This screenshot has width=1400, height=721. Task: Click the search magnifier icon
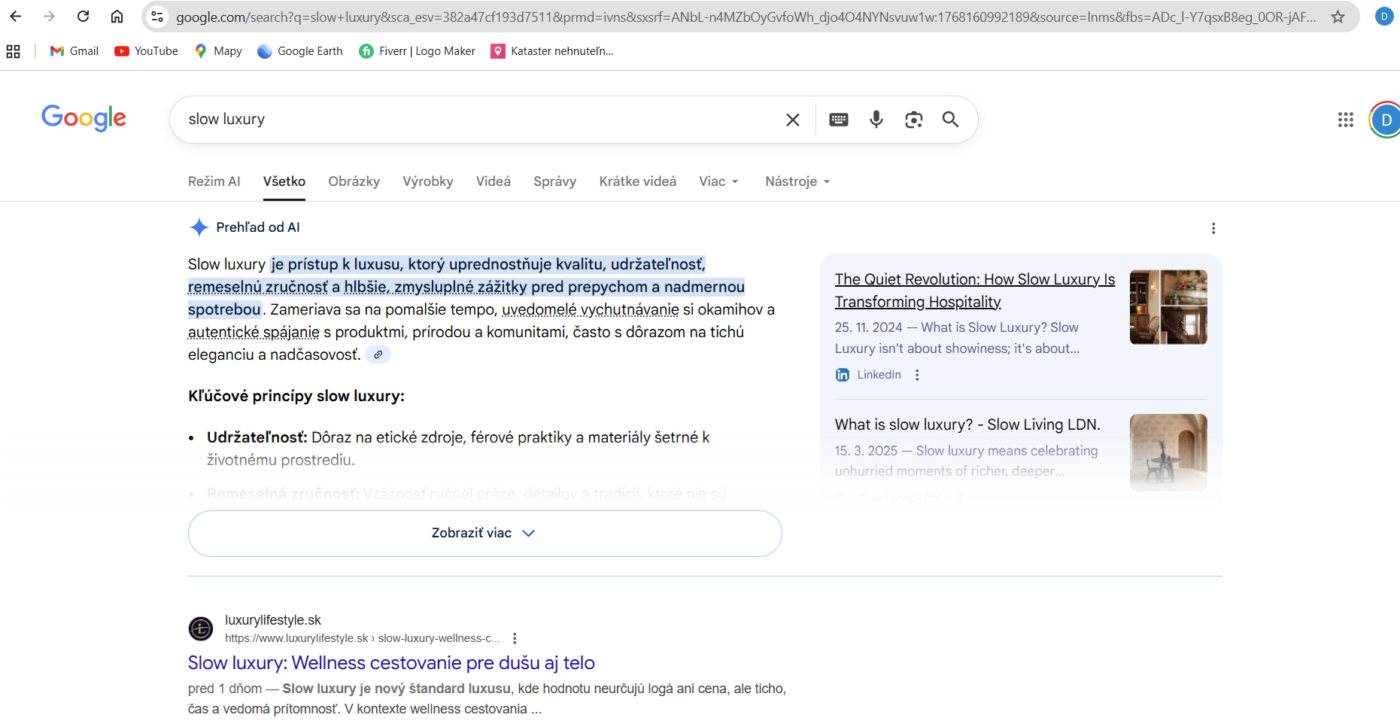949,119
